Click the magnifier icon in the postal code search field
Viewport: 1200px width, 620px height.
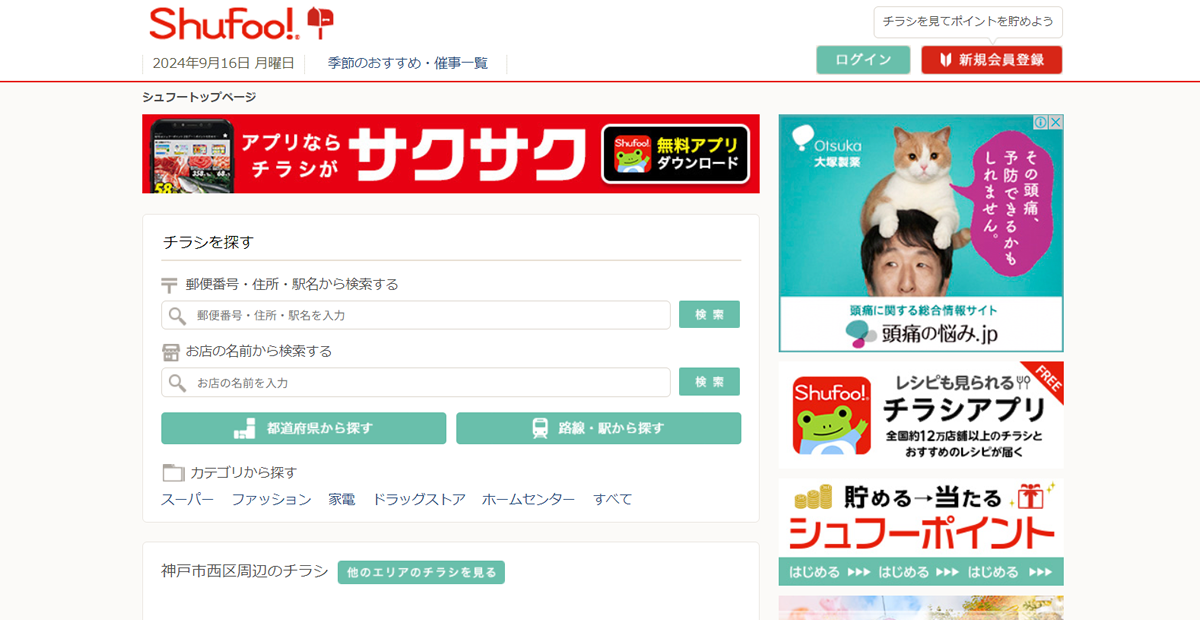(x=177, y=315)
